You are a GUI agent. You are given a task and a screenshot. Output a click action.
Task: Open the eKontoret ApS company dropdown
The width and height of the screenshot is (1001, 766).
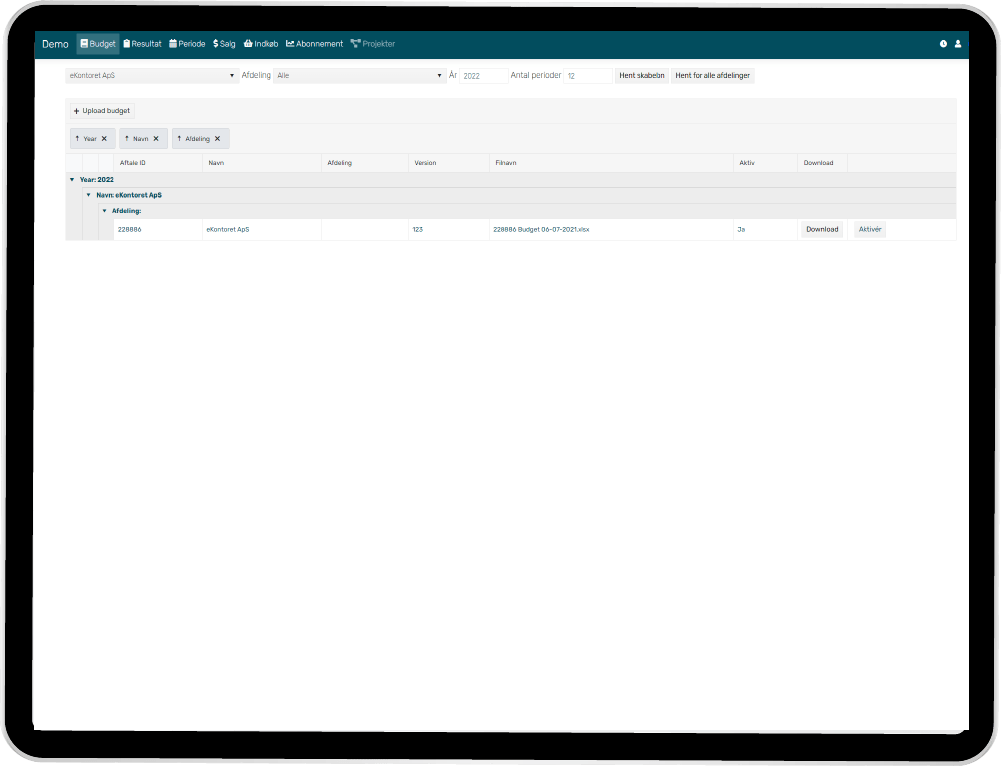[152, 75]
